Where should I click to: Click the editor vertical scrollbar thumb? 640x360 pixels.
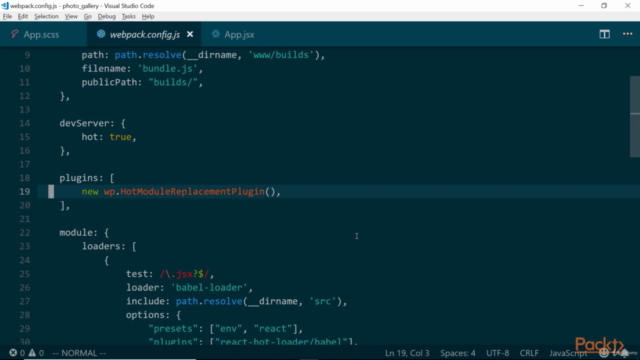coord(635,116)
